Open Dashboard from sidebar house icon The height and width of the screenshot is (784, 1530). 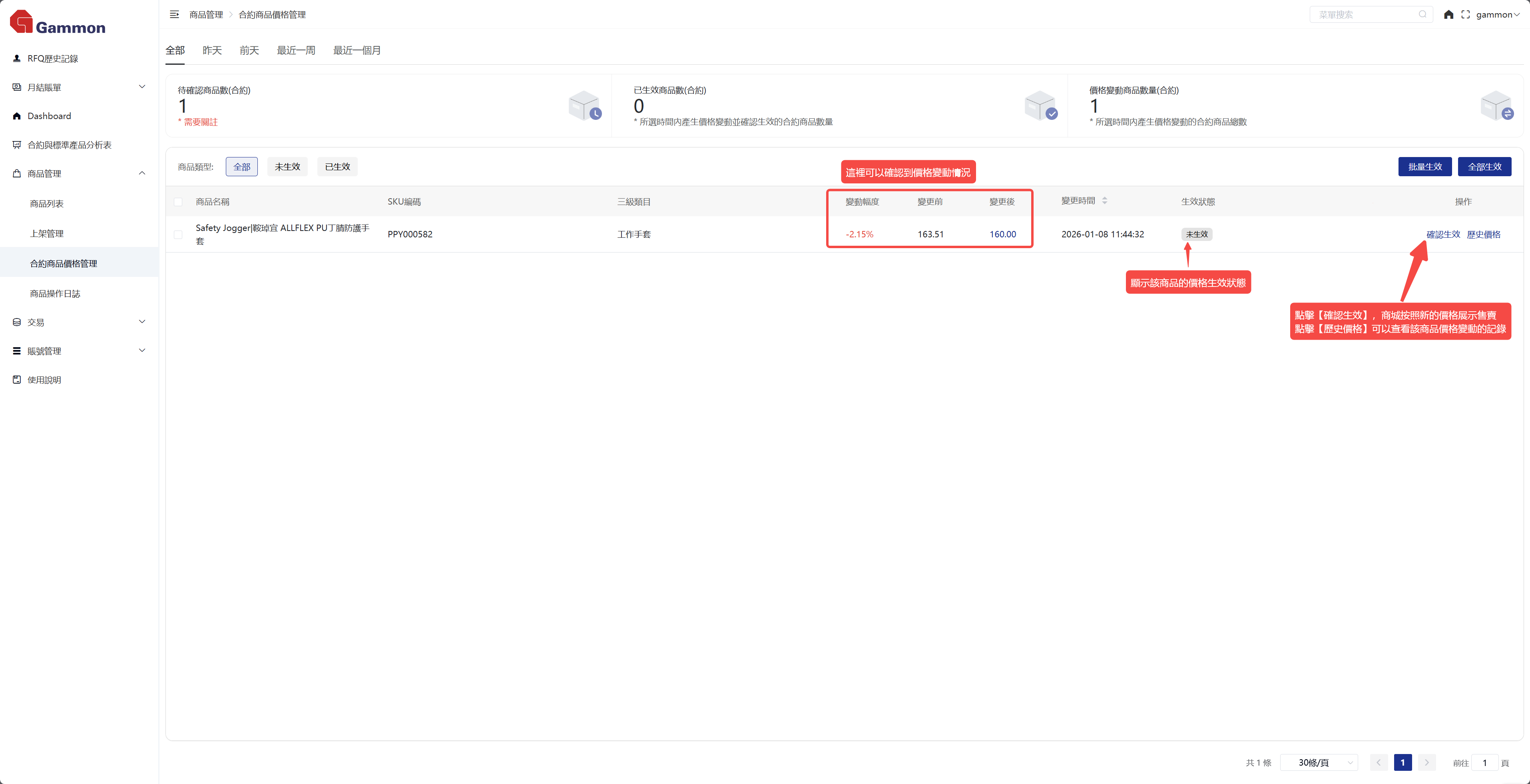pos(17,116)
